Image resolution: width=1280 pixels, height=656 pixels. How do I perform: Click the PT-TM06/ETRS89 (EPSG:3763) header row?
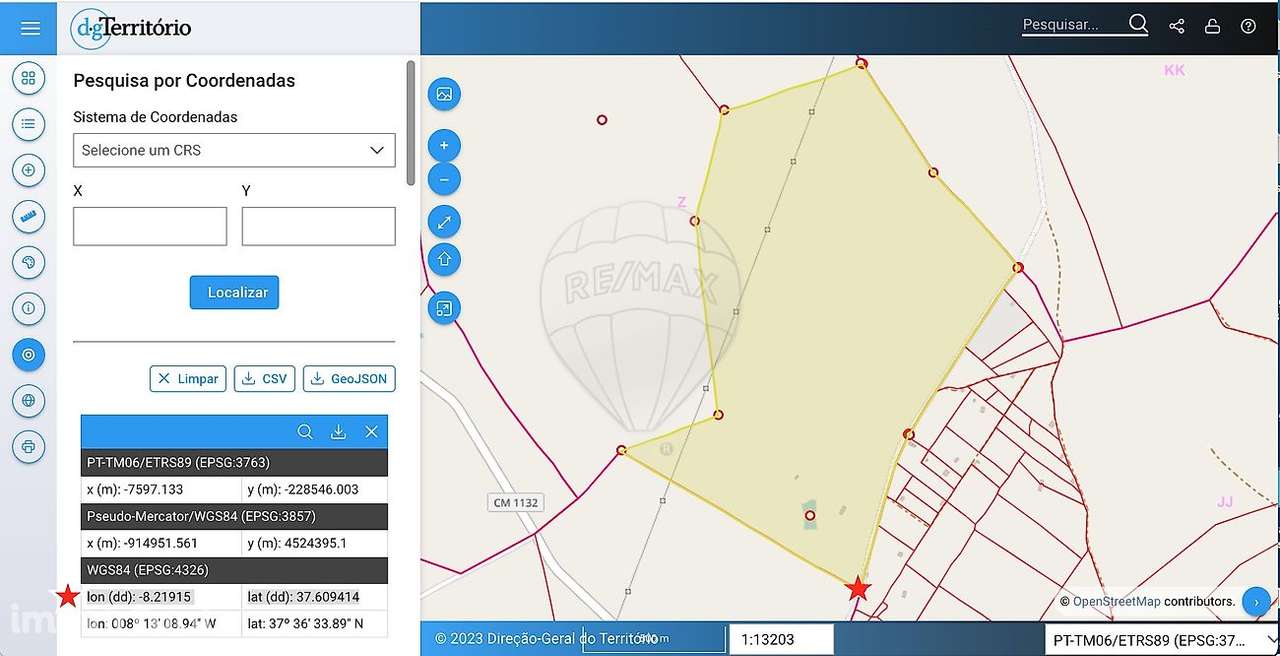[x=234, y=462]
